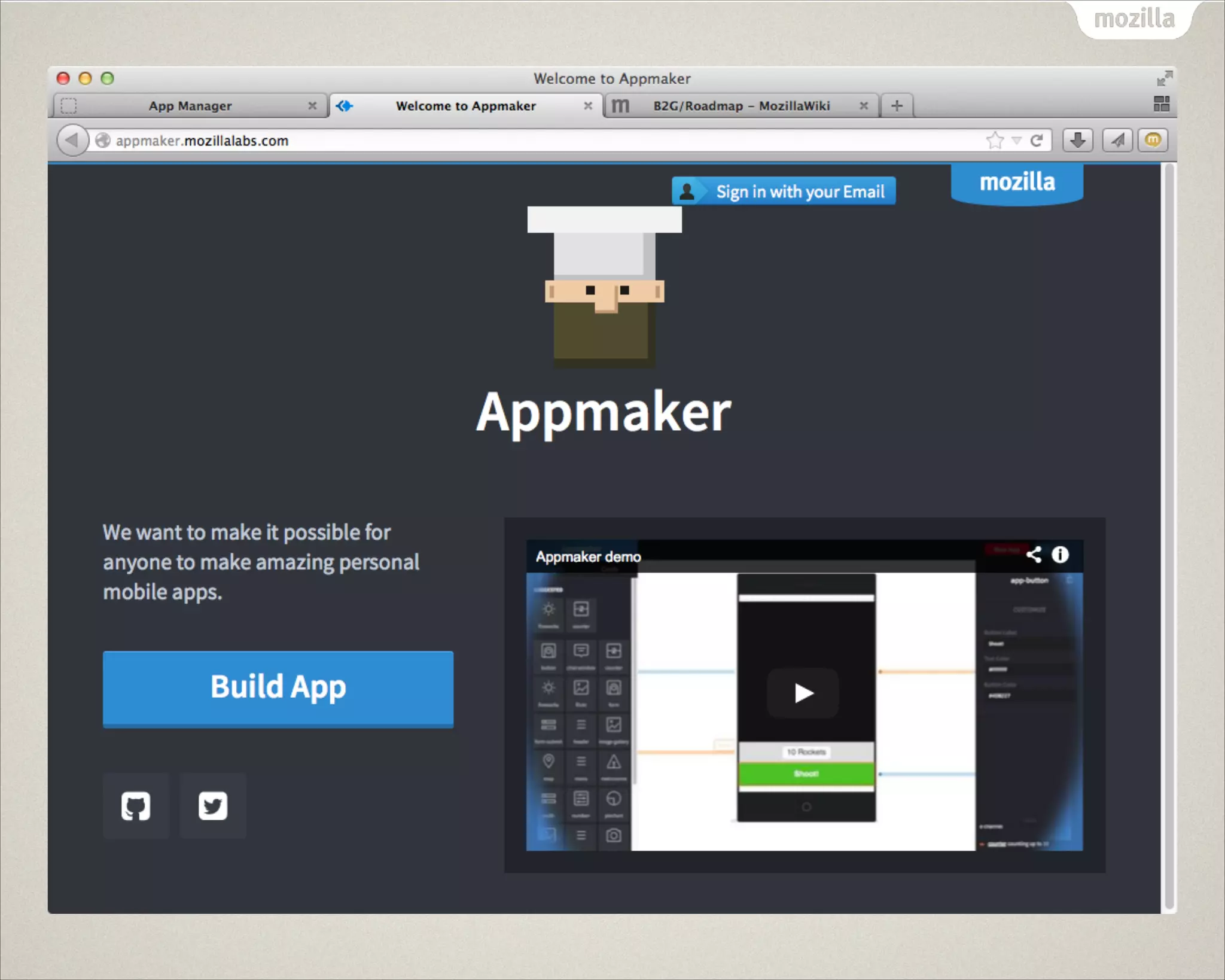Switch to the App Manager tab
Viewport: 1225px width, 980px height.
[190, 106]
